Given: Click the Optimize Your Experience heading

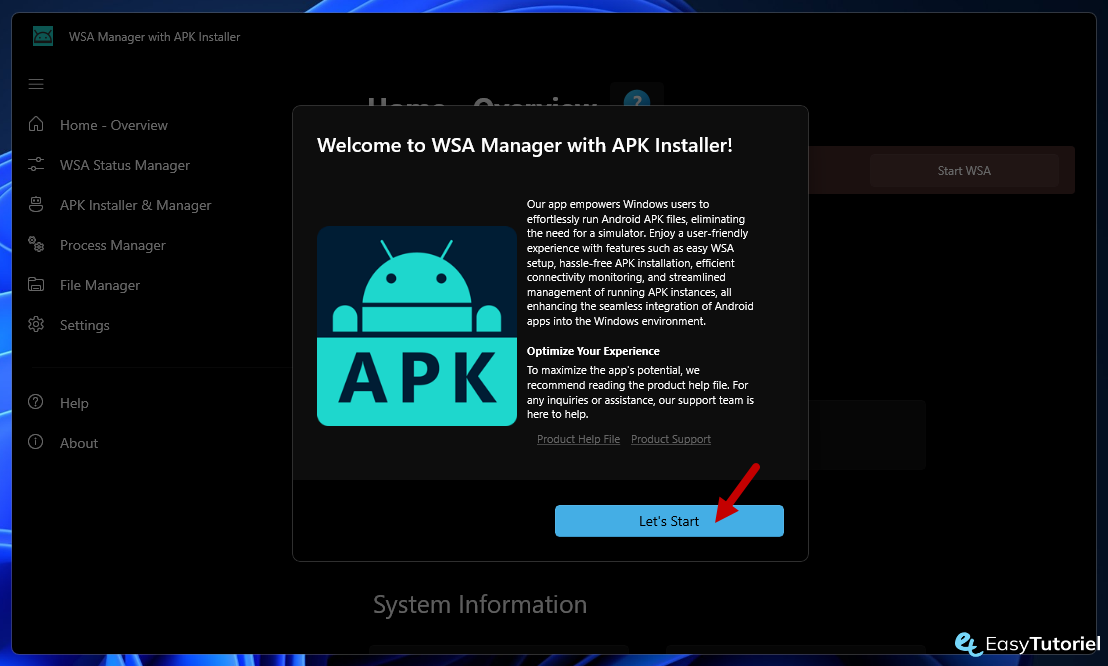Looking at the screenshot, I should (x=593, y=351).
